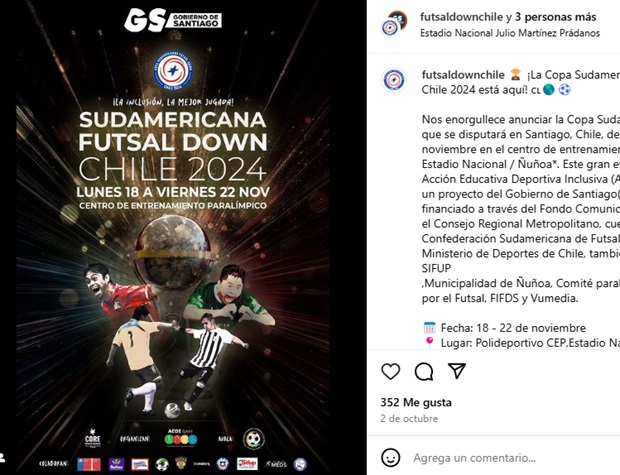Open the futsaldownchile avatar in post header
Screen dimensions: 620x475
[x=393, y=25]
